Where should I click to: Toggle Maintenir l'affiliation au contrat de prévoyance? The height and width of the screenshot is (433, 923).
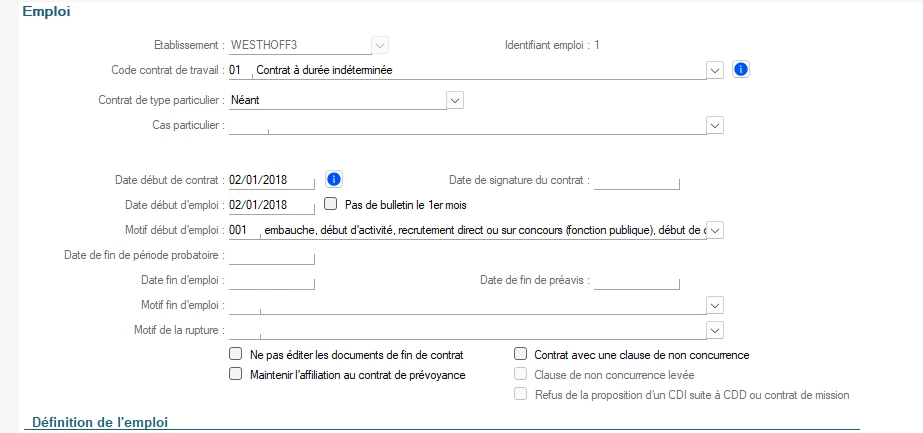click(x=236, y=375)
